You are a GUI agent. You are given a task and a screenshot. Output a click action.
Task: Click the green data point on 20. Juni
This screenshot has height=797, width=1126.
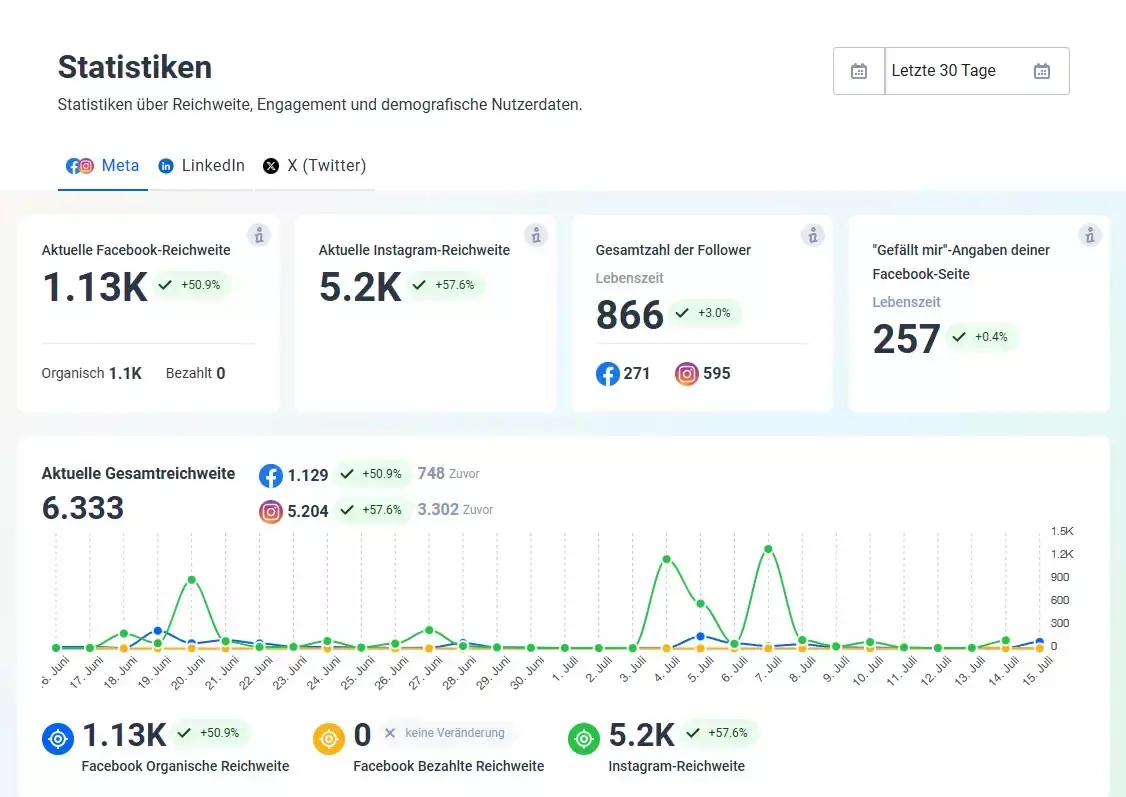click(191, 580)
